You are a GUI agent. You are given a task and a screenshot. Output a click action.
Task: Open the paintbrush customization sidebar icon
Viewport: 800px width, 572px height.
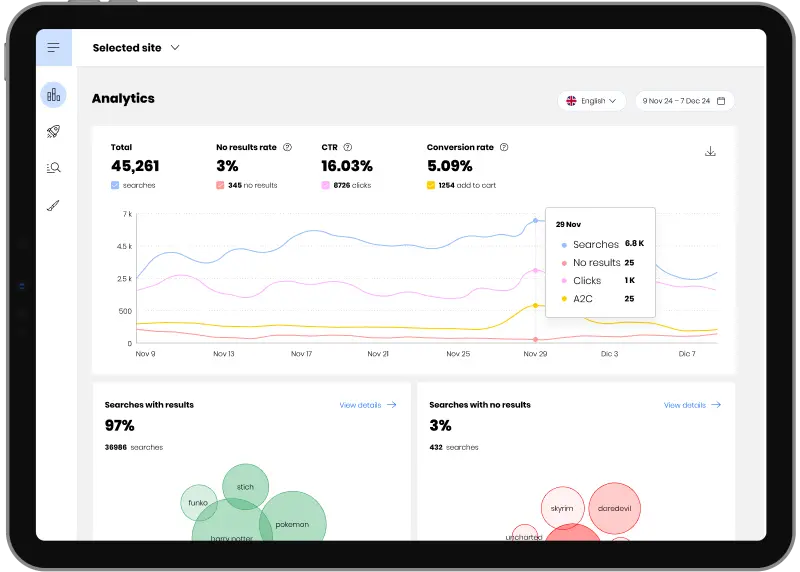coord(54,206)
